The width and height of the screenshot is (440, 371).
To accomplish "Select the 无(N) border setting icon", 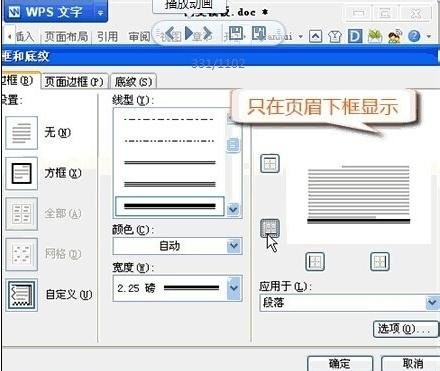I will click(22, 133).
